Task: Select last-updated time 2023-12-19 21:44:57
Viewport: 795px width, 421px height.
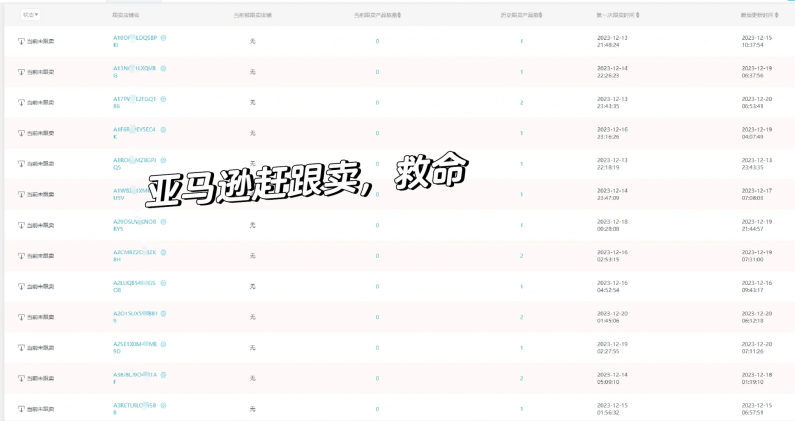Action: coord(756,225)
